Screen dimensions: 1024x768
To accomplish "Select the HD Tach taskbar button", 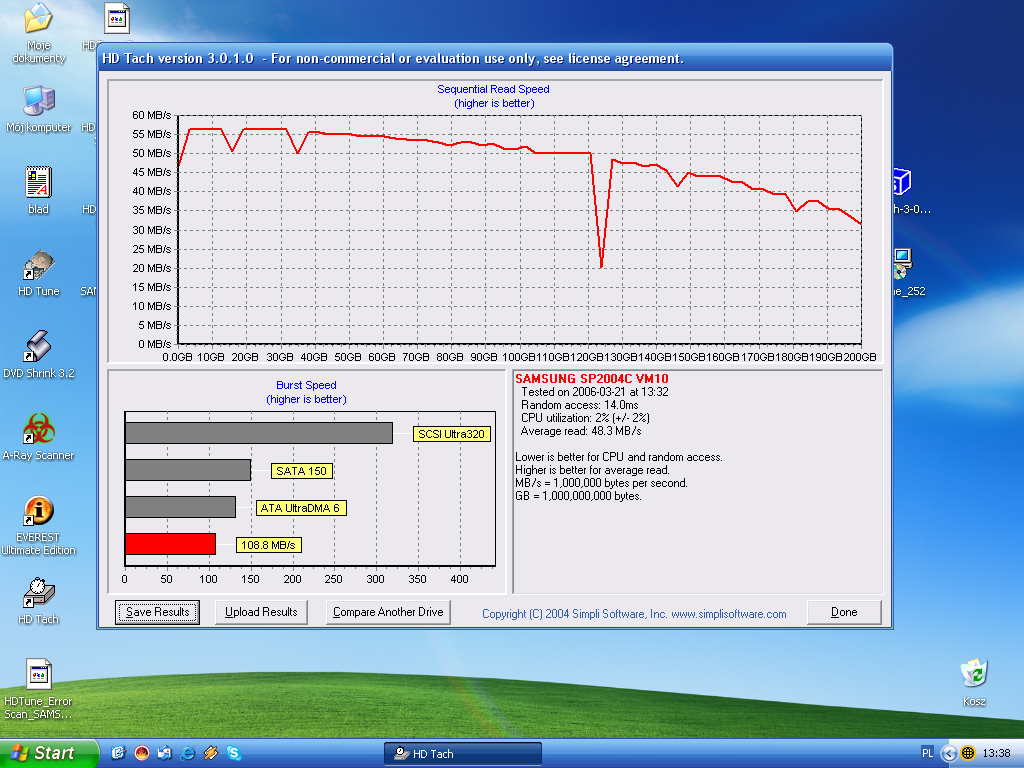I will [x=462, y=754].
